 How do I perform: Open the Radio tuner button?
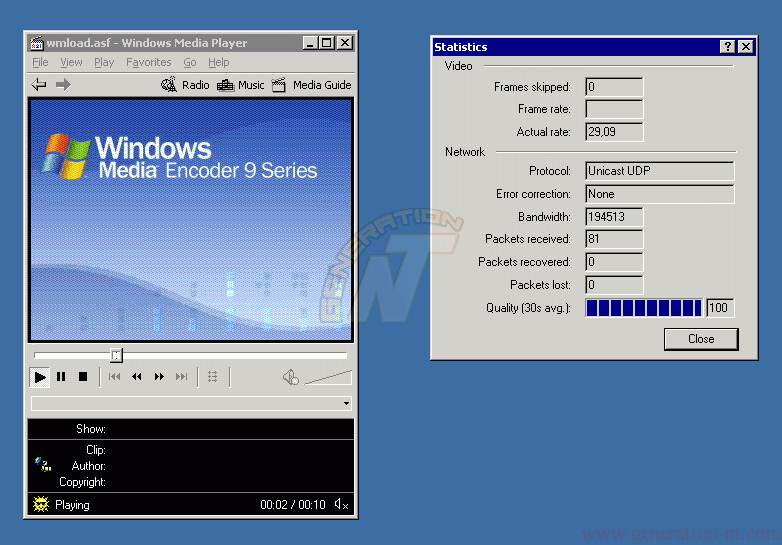click(x=185, y=85)
